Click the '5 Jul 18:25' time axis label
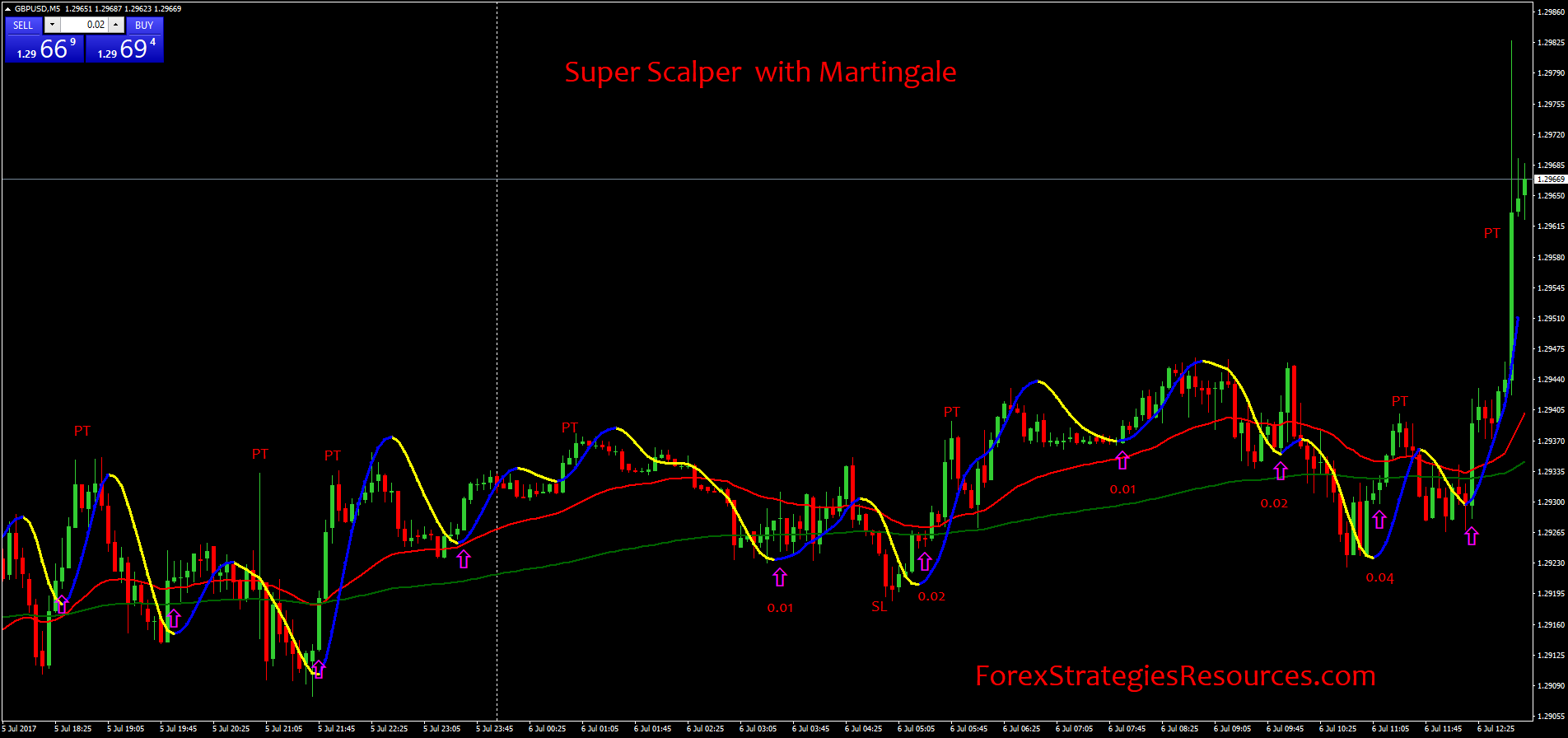The image size is (1568, 738). coord(72,729)
